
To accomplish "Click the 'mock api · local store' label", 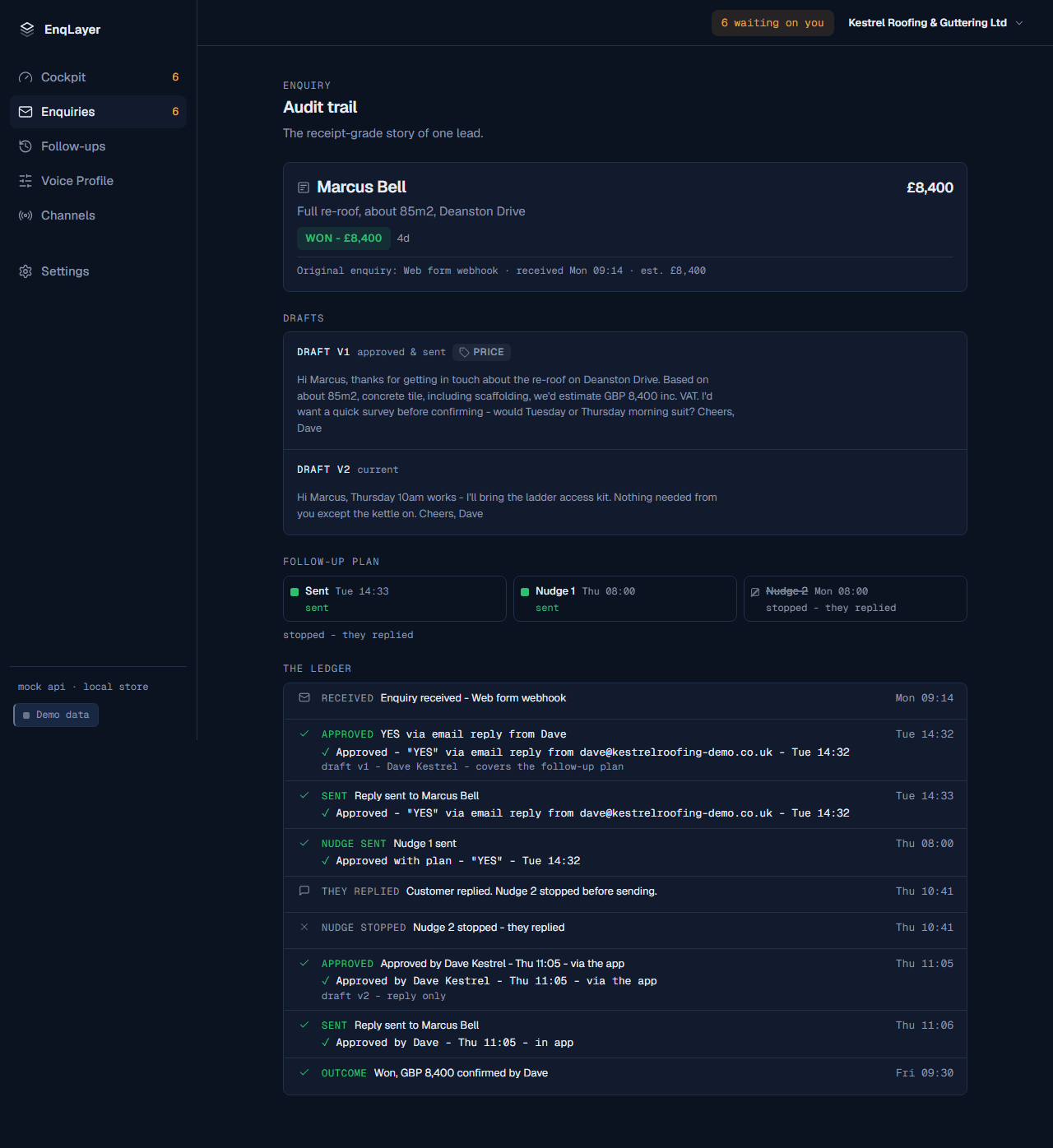I will pyautogui.click(x=83, y=687).
